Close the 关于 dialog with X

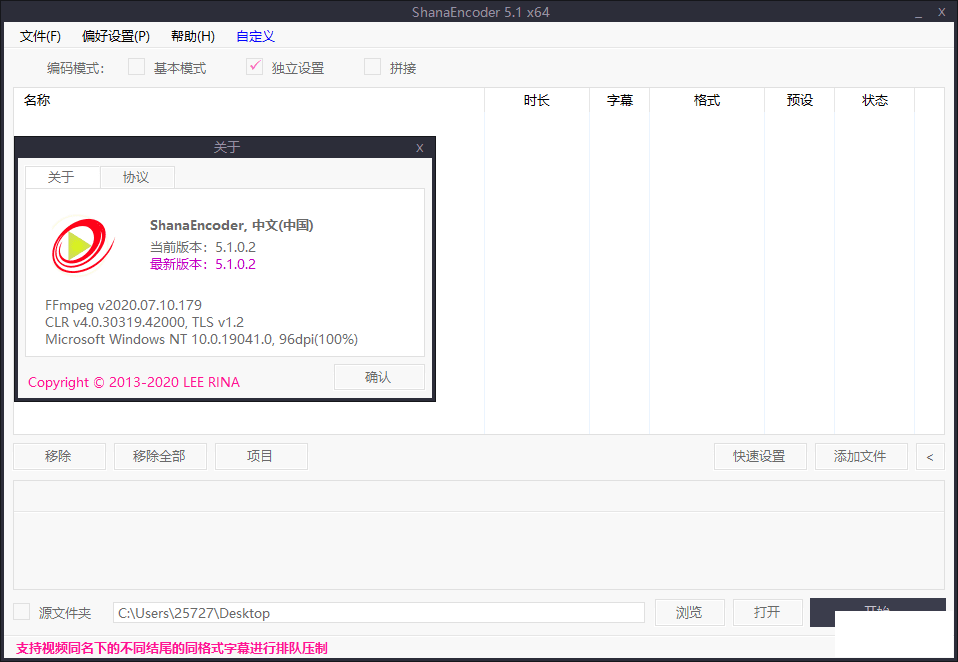click(x=420, y=148)
